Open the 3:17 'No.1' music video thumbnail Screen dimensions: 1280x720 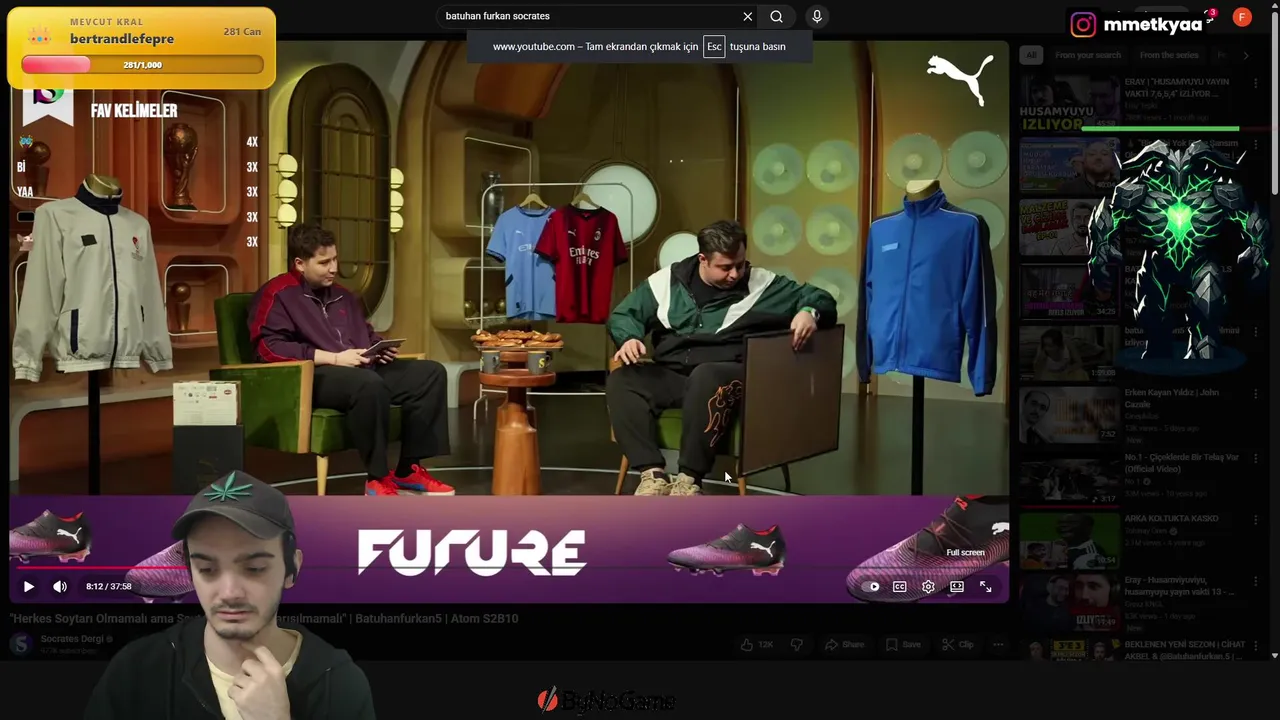pyautogui.click(x=1069, y=478)
